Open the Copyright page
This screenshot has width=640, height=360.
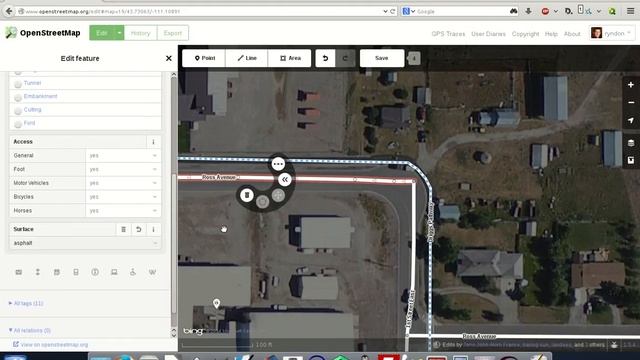[x=525, y=34]
